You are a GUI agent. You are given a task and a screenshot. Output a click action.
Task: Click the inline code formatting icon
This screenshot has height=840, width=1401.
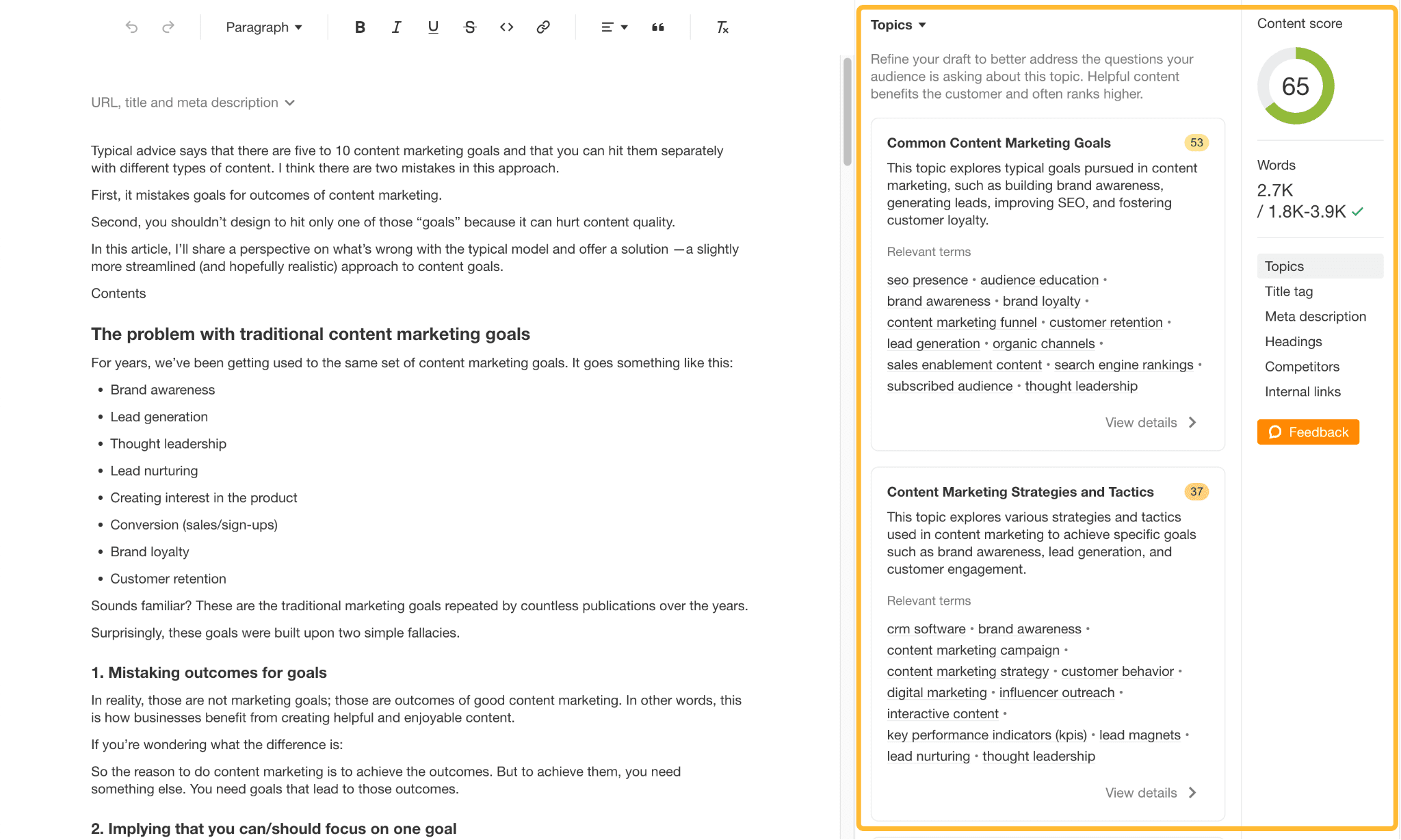[504, 27]
